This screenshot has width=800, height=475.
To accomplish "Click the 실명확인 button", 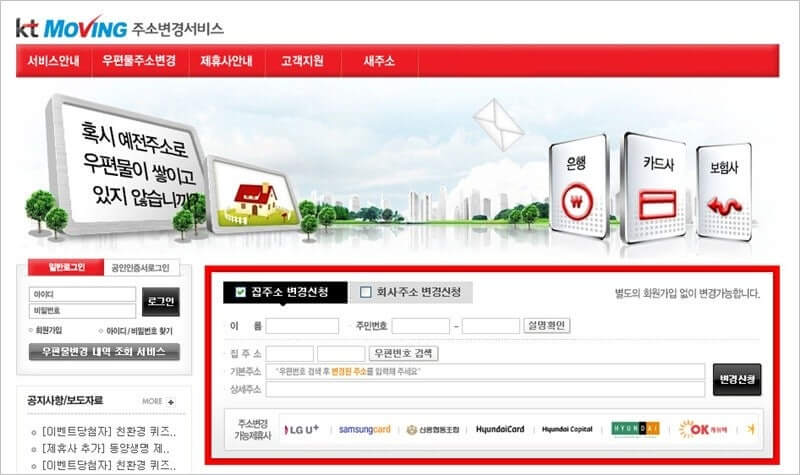I will click(x=546, y=326).
